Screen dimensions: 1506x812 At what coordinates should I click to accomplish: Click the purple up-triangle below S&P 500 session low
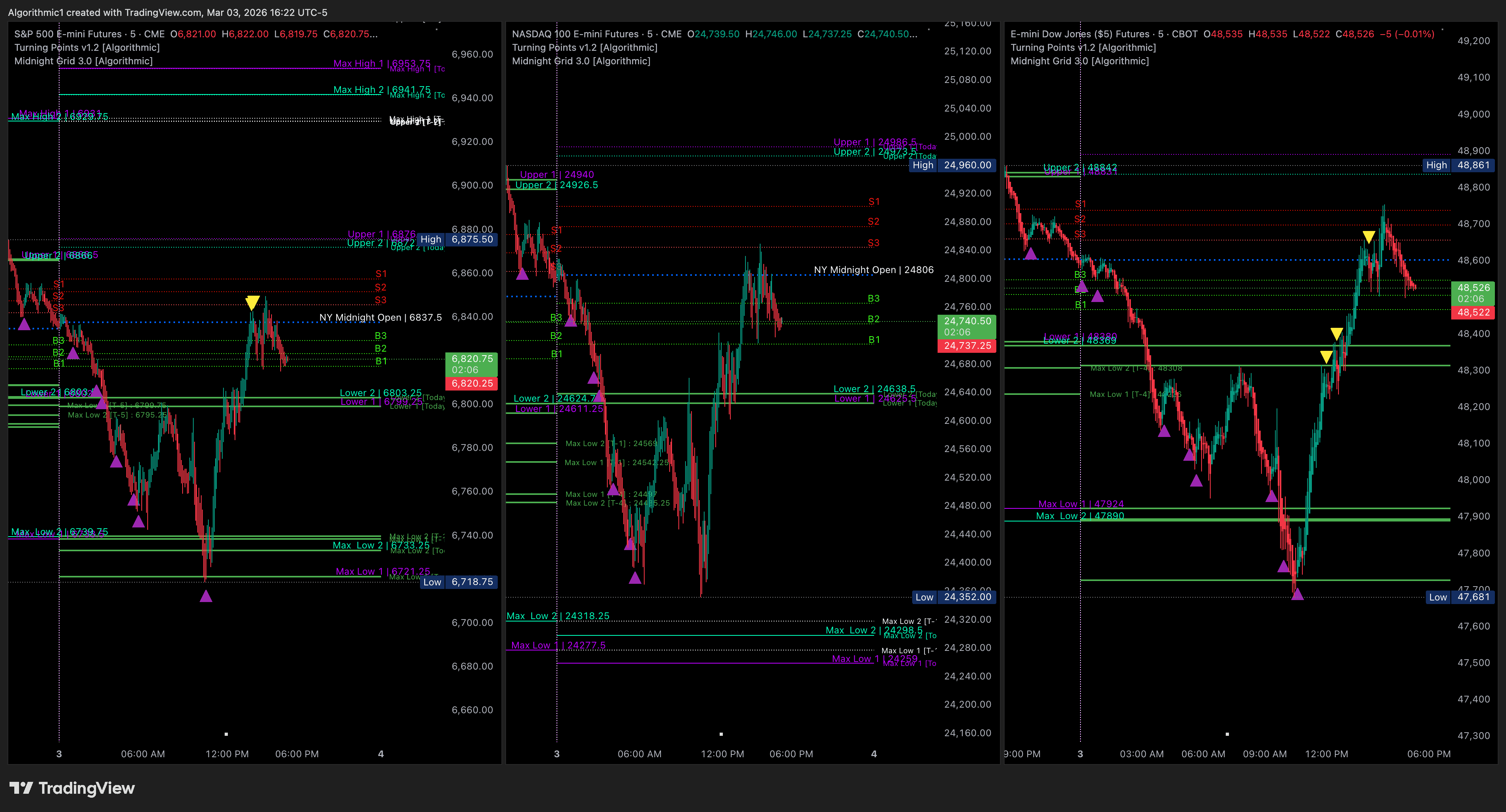(x=206, y=596)
